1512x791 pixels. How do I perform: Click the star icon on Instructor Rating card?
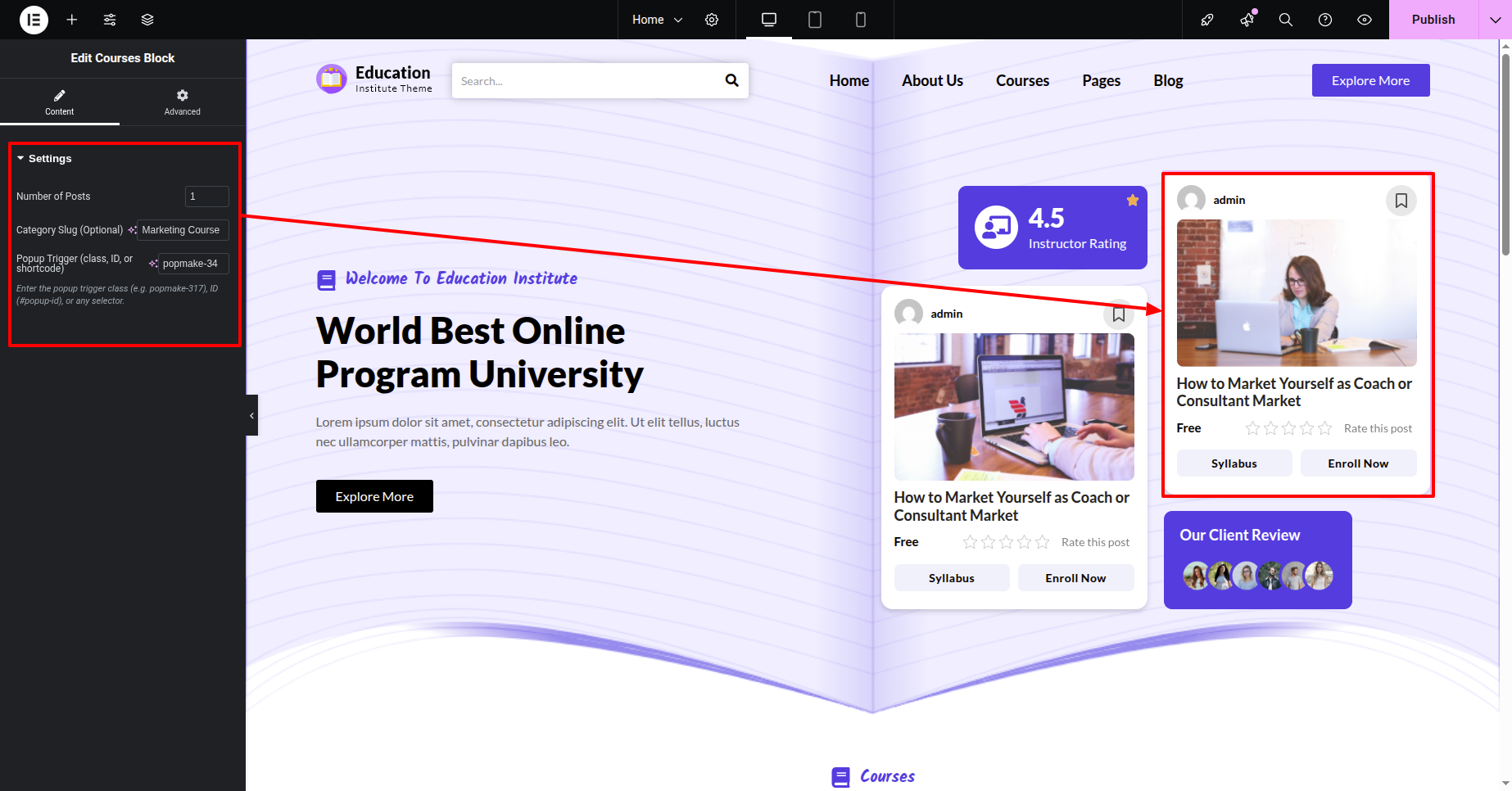point(1133,200)
